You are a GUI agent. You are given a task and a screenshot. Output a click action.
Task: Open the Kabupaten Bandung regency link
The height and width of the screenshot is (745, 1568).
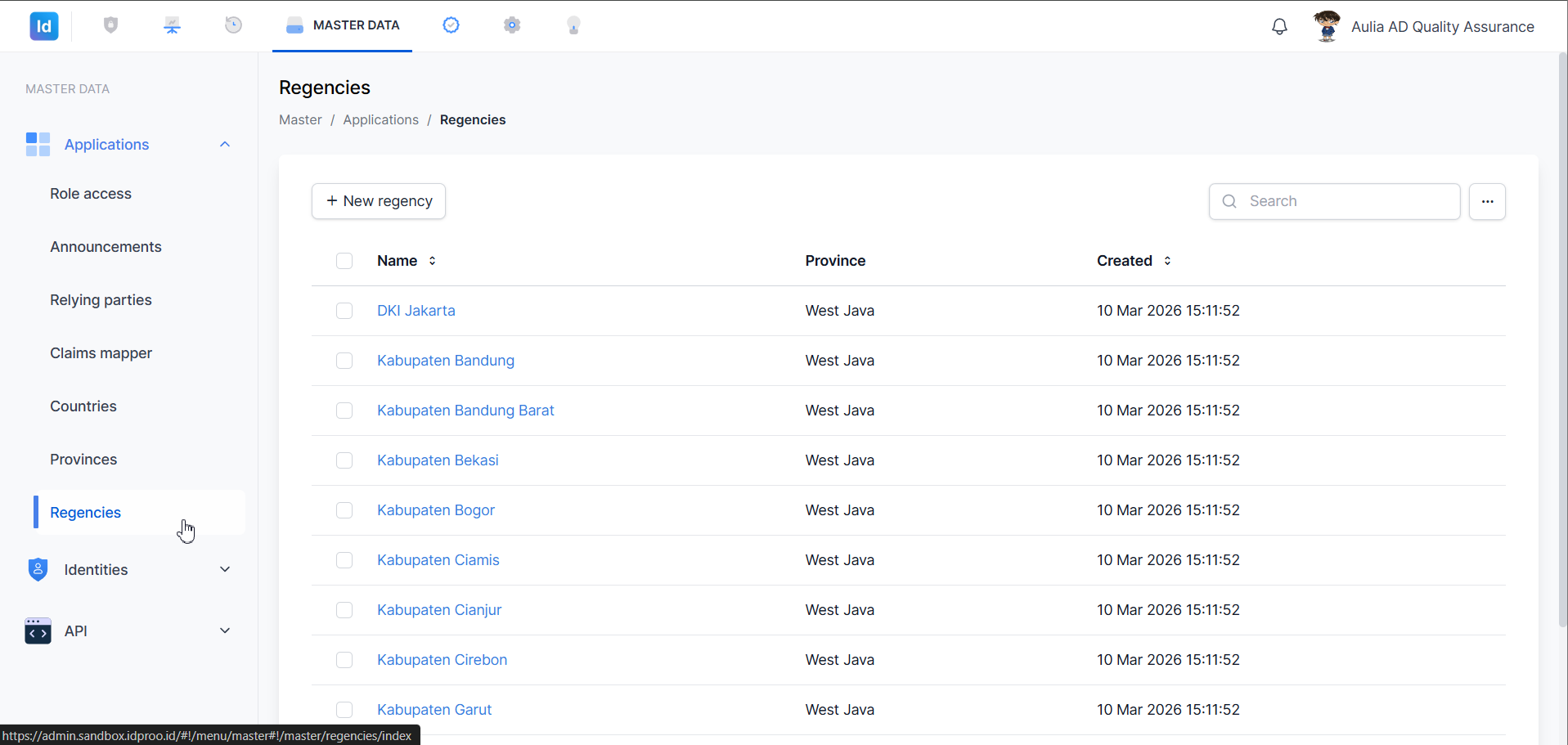coord(446,361)
